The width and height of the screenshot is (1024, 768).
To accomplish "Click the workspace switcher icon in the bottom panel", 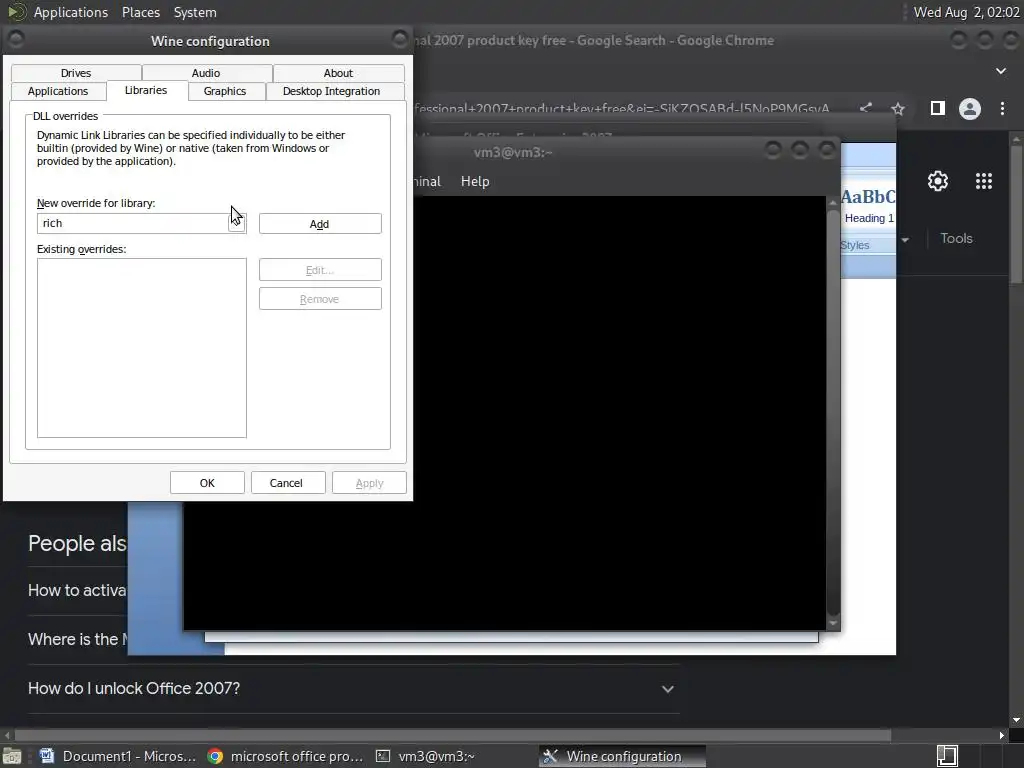I will point(947,756).
